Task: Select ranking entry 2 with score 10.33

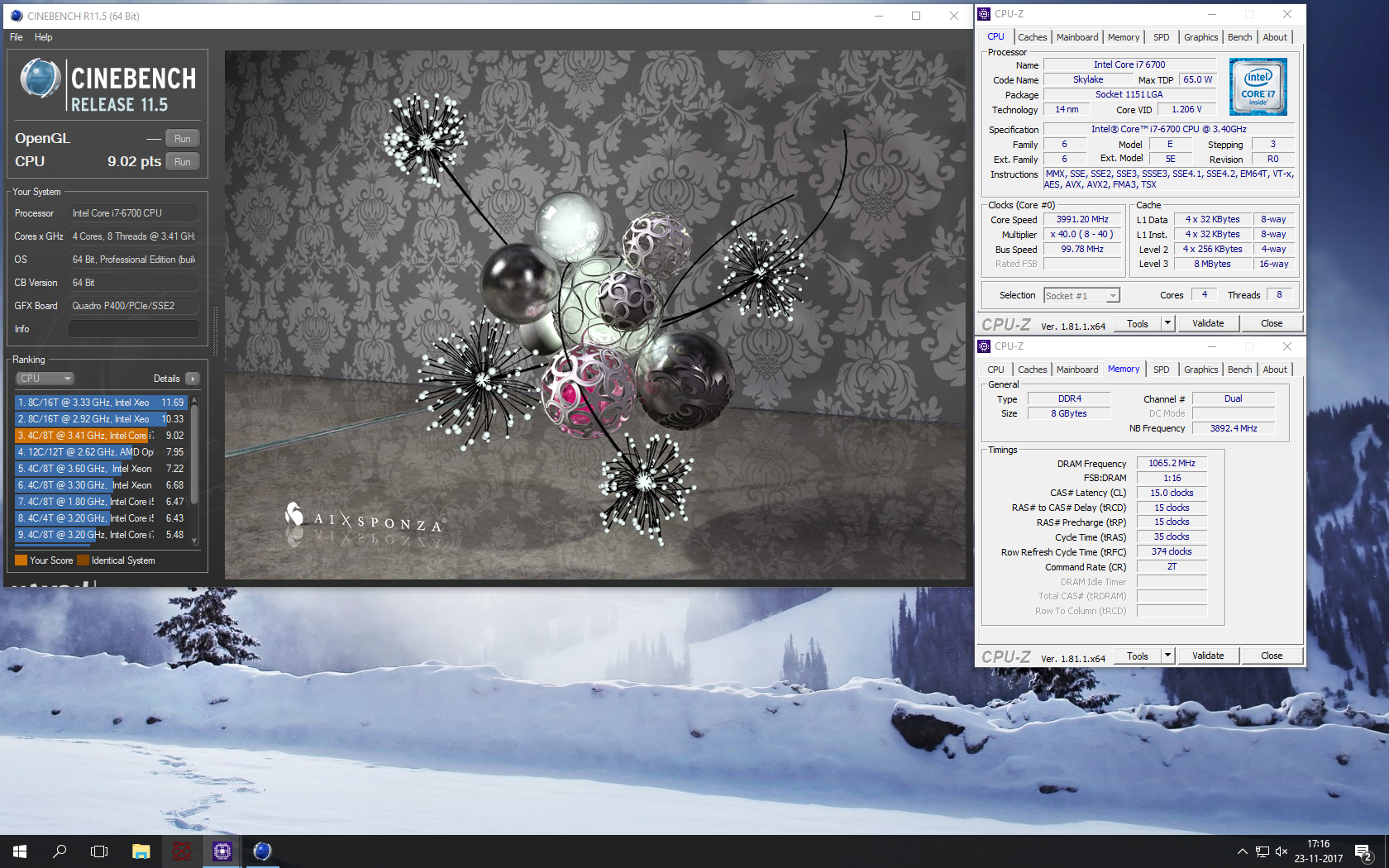Action: coord(101,419)
